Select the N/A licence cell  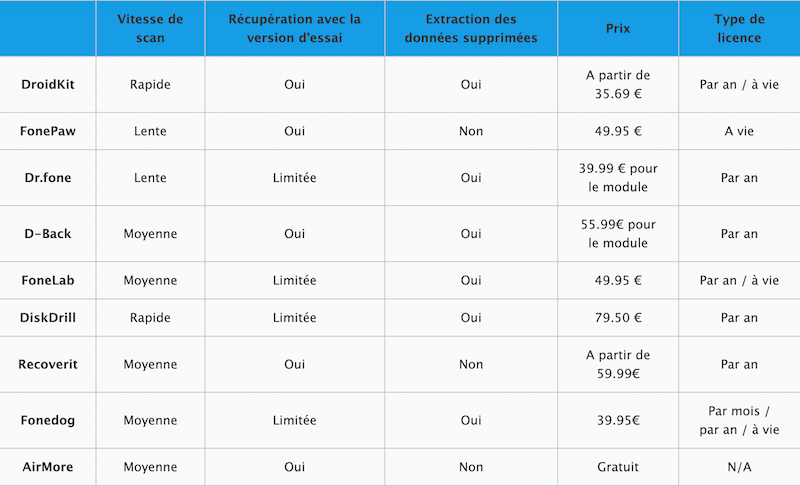pos(739,467)
